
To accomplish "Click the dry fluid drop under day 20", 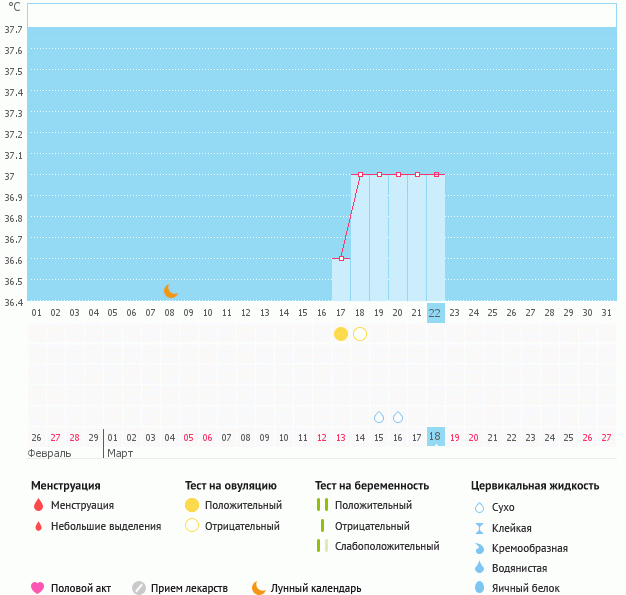I will point(398,417).
